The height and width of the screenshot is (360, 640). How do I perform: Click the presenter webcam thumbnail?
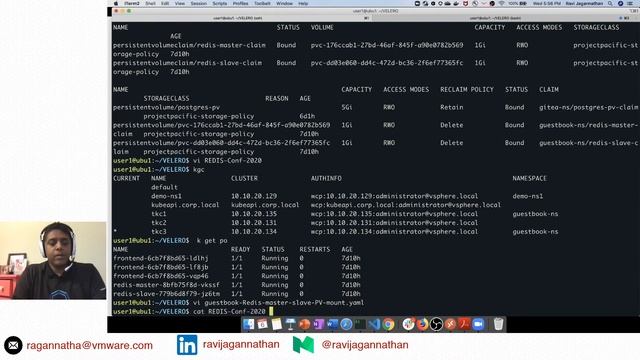(53, 260)
